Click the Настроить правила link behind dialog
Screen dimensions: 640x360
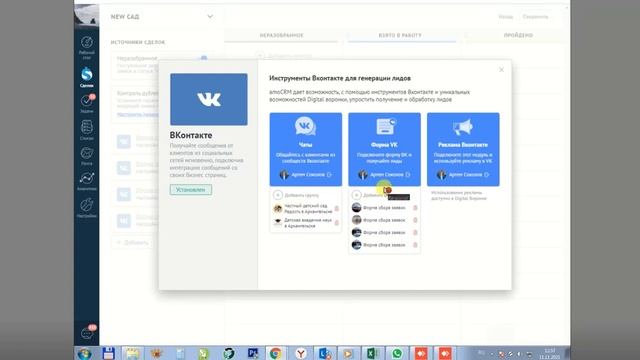tap(138, 115)
